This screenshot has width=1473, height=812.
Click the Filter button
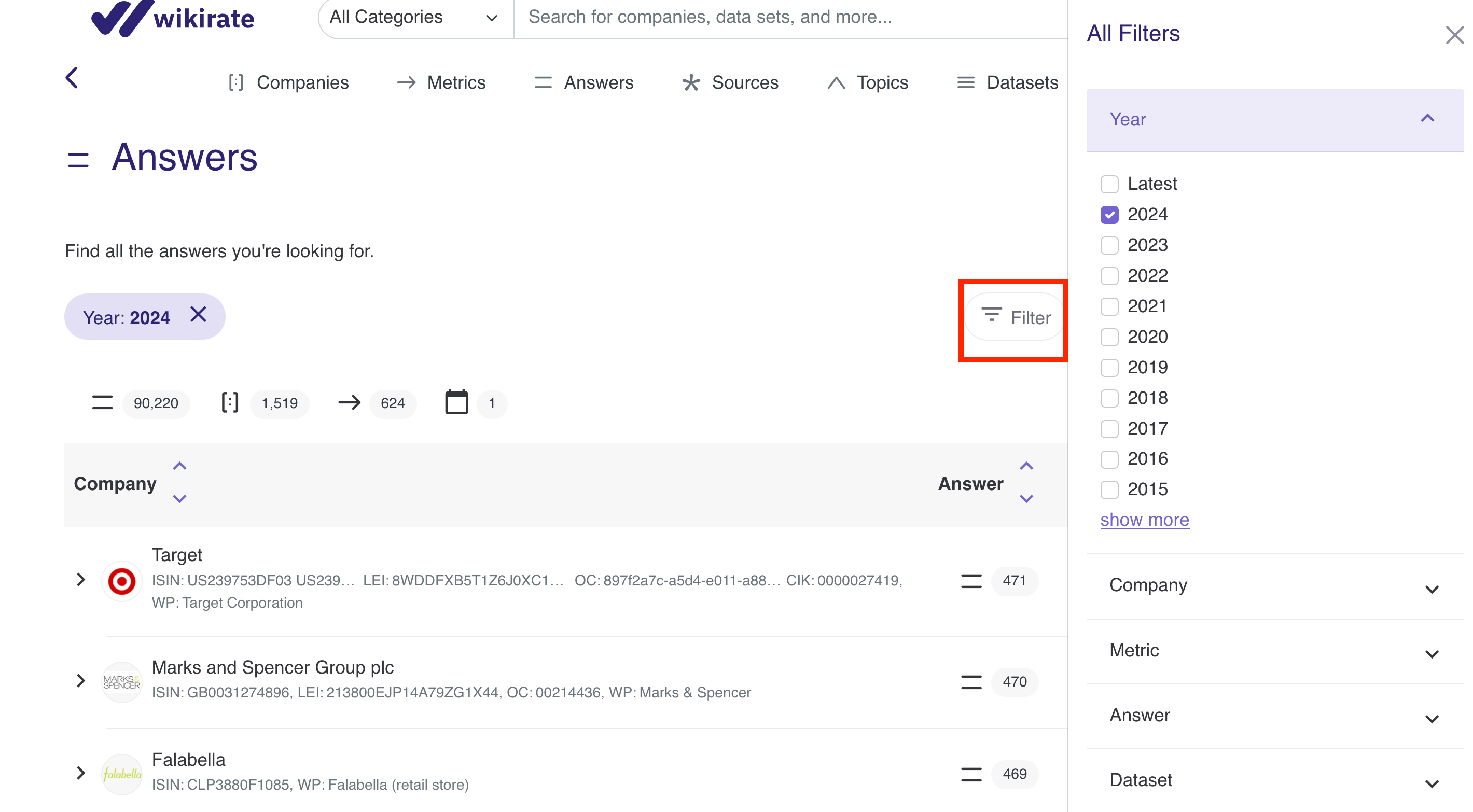click(x=1015, y=317)
